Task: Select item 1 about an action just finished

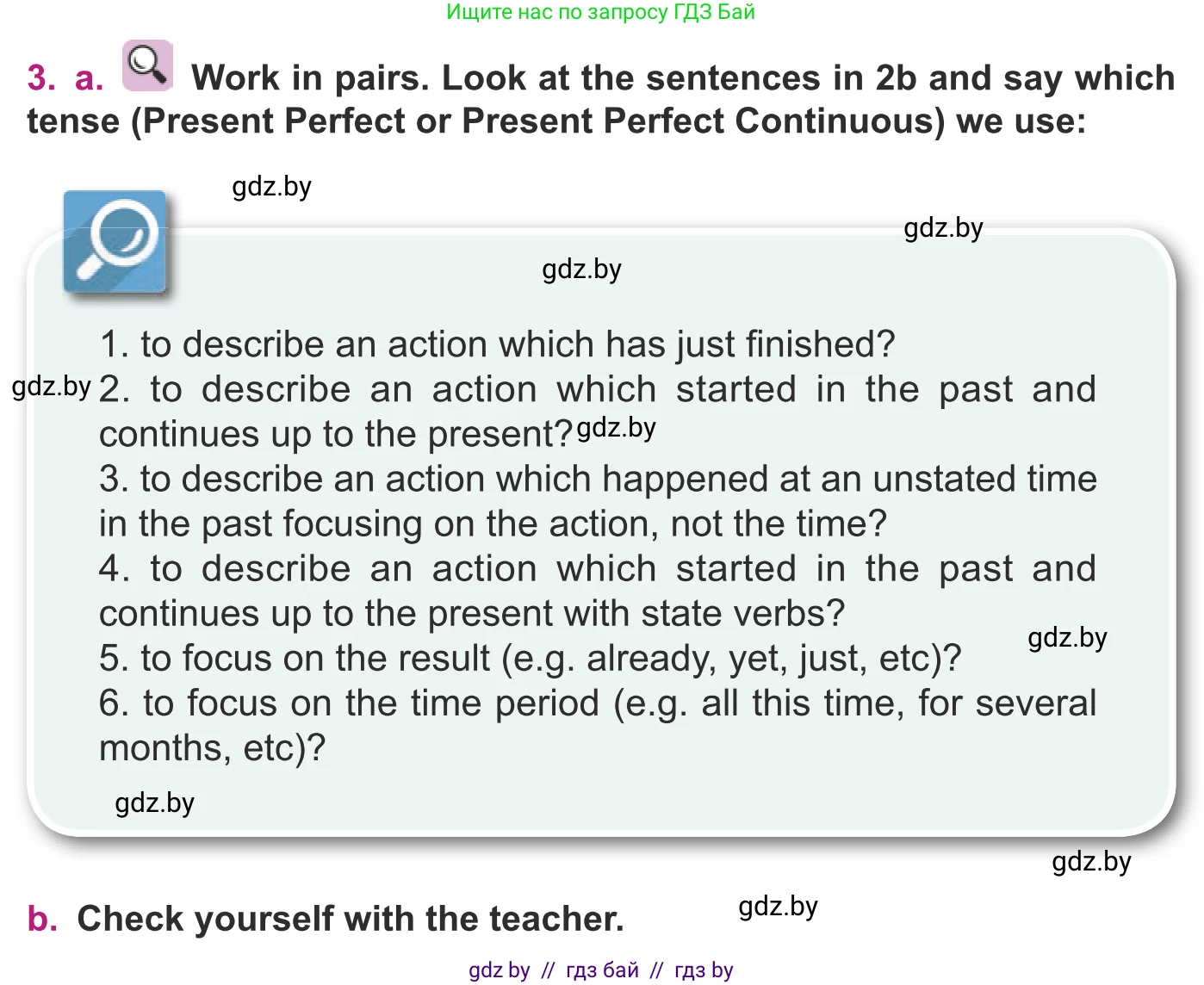Action: click(497, 344)
